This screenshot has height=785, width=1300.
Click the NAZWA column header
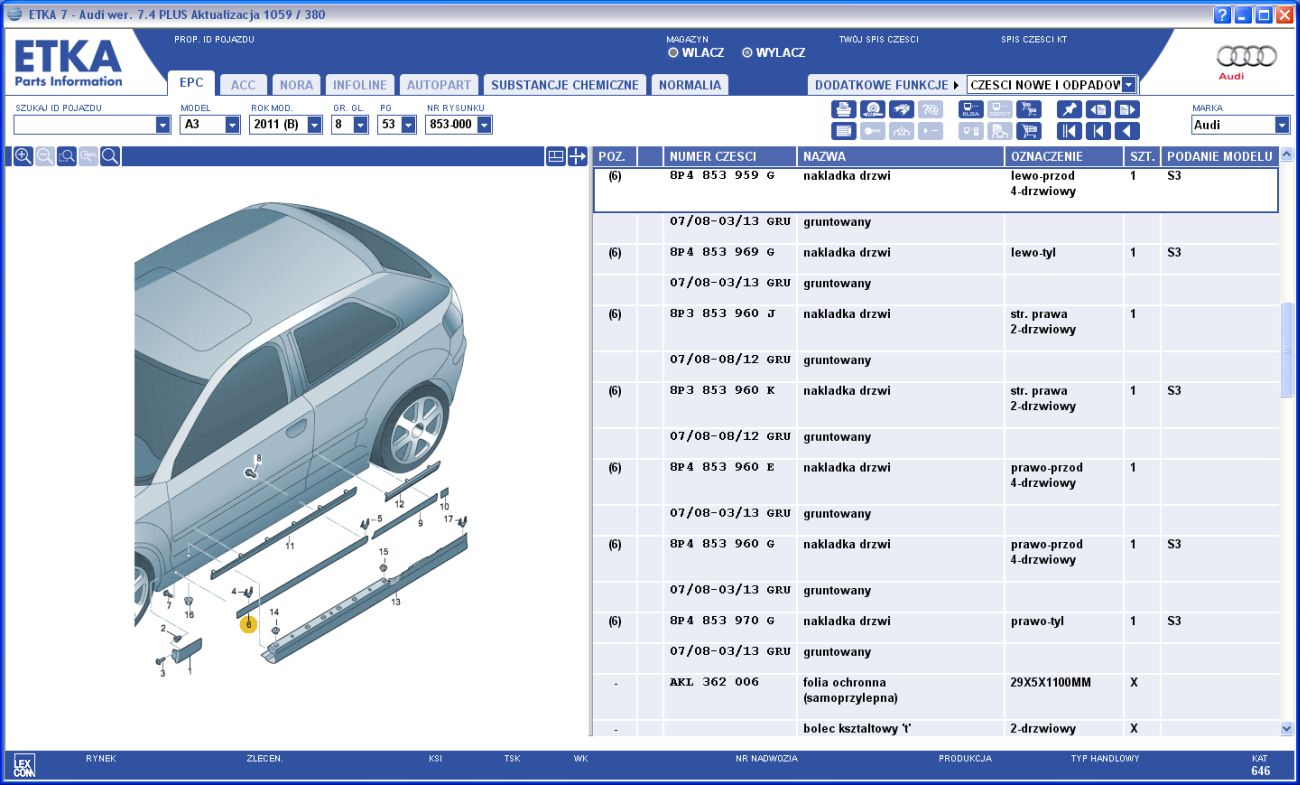(900, 156)
